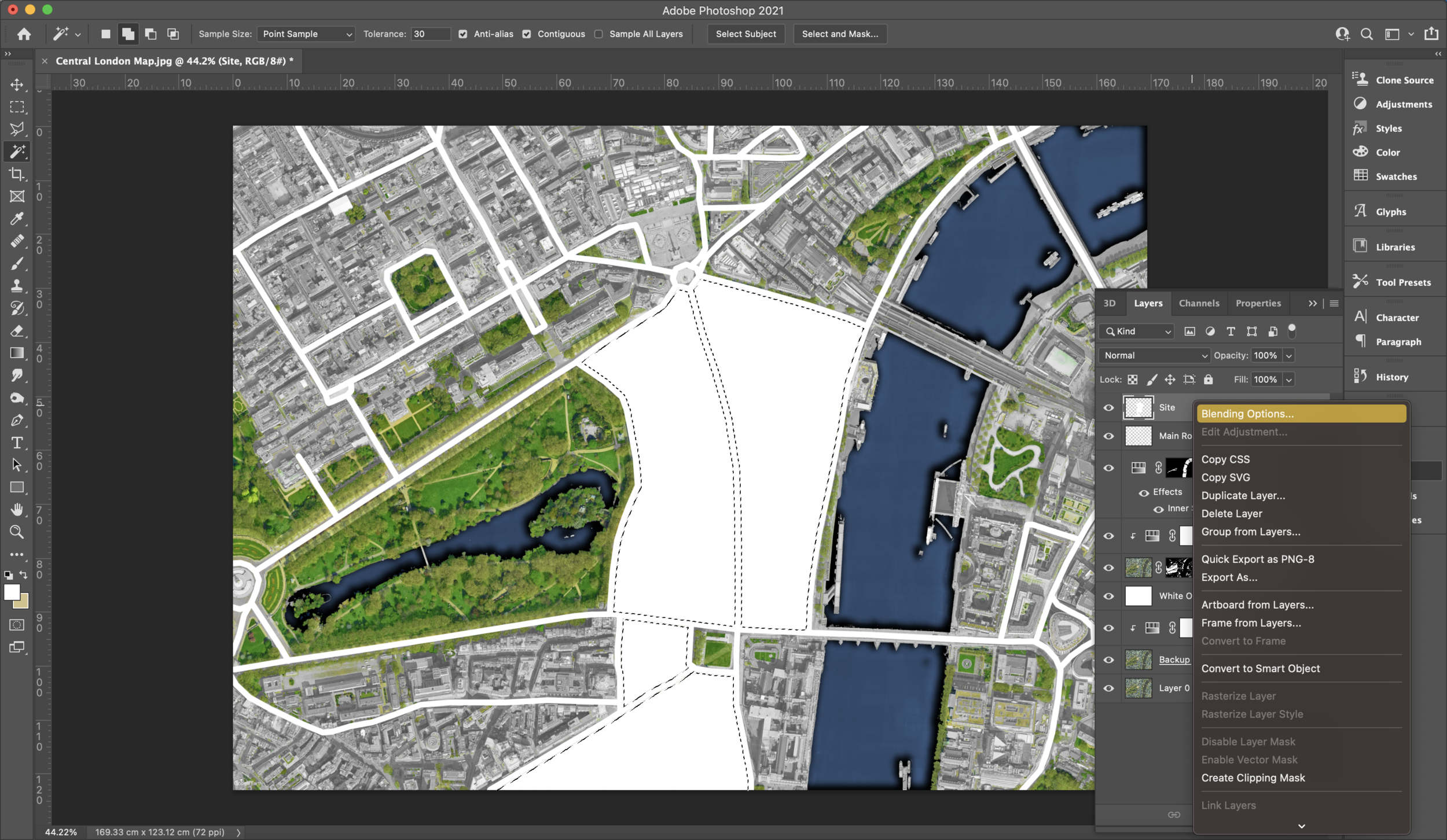The width and height of the screenshot is (1447, 840).
Task: Toggle Effects visibility eye
Action: click(x=1144, y=493)
